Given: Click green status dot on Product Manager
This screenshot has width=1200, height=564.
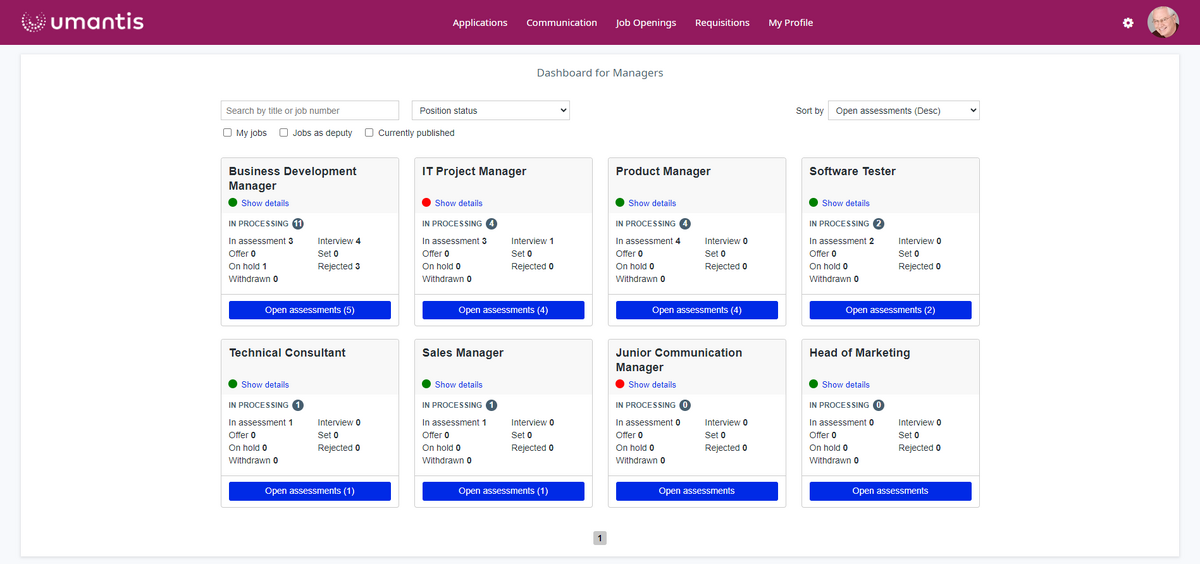Looking at the screenshot, I should click(620, 203).
